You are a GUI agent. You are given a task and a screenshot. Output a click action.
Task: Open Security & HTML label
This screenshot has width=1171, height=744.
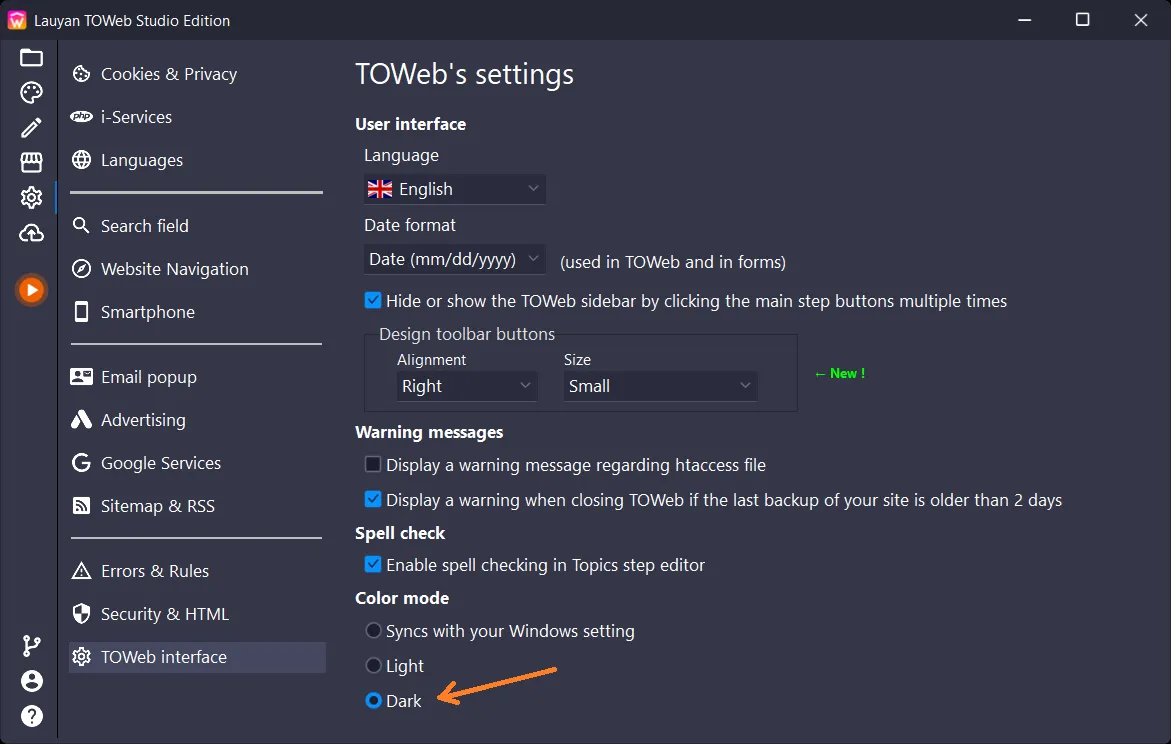[x=165, y=614]
